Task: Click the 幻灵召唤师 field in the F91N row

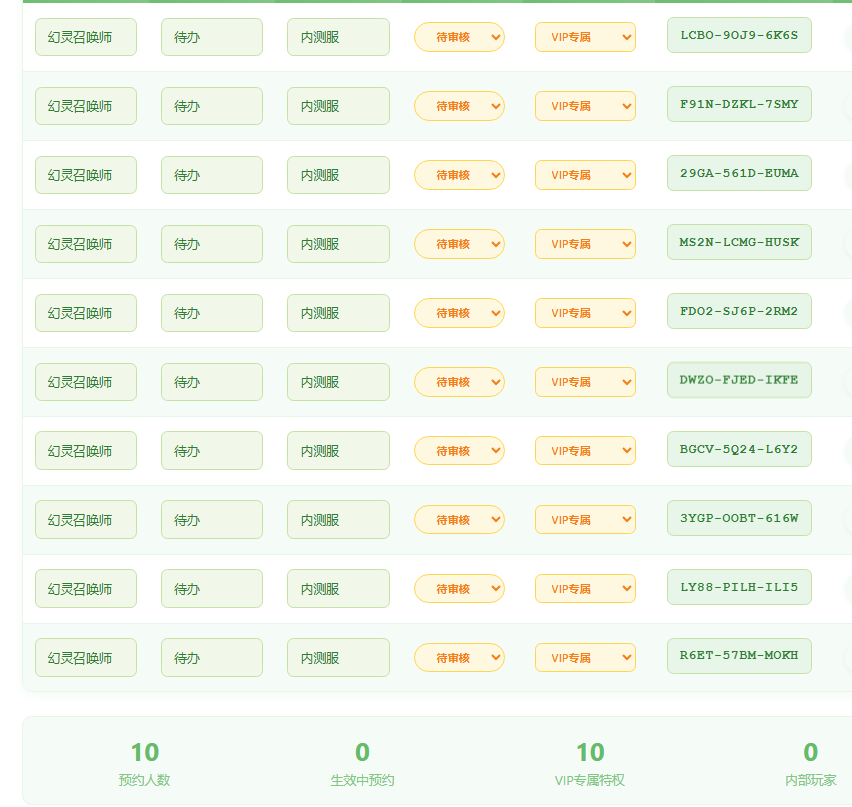Action: point(86,106)
